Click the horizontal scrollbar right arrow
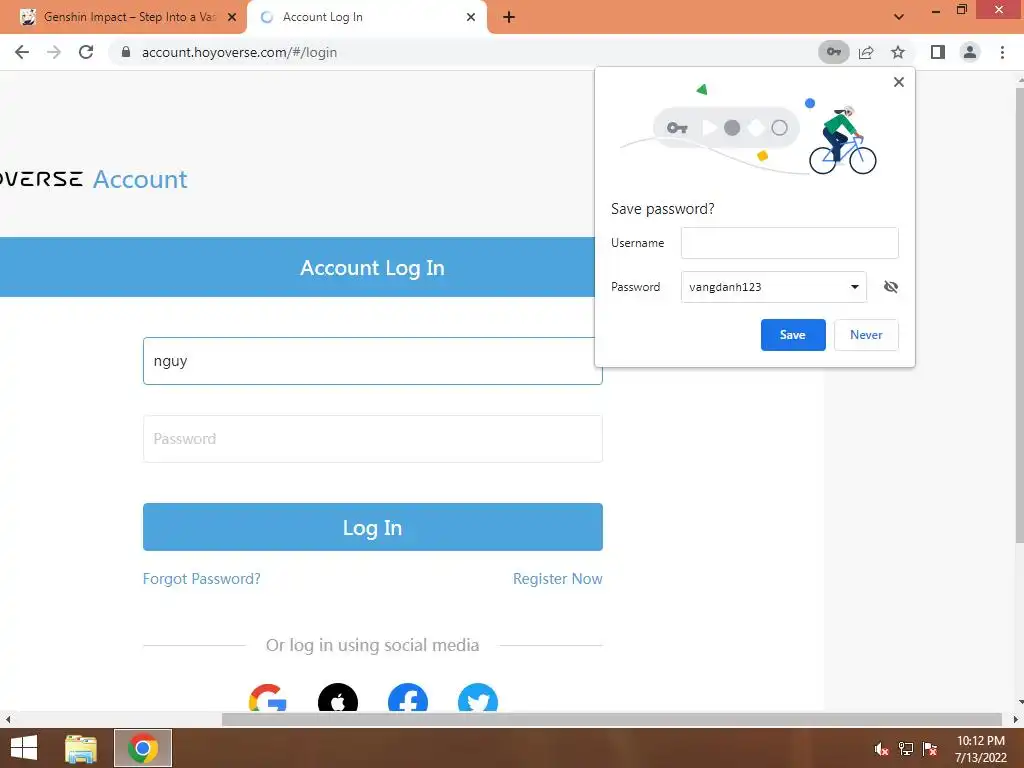The height and width of the screenshot is (768, 1024). (1016, 720)
